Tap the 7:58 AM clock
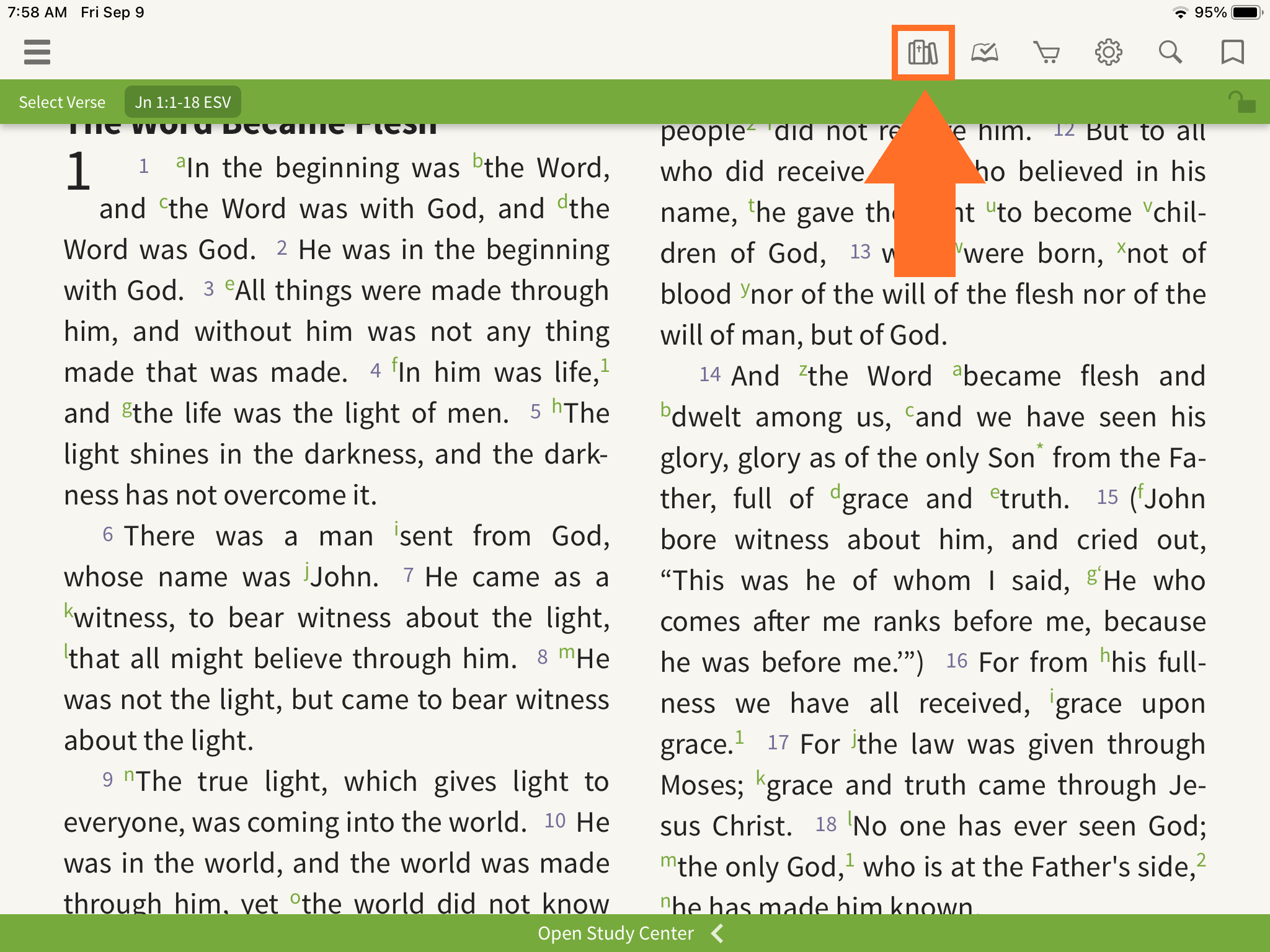 point(37,12)
